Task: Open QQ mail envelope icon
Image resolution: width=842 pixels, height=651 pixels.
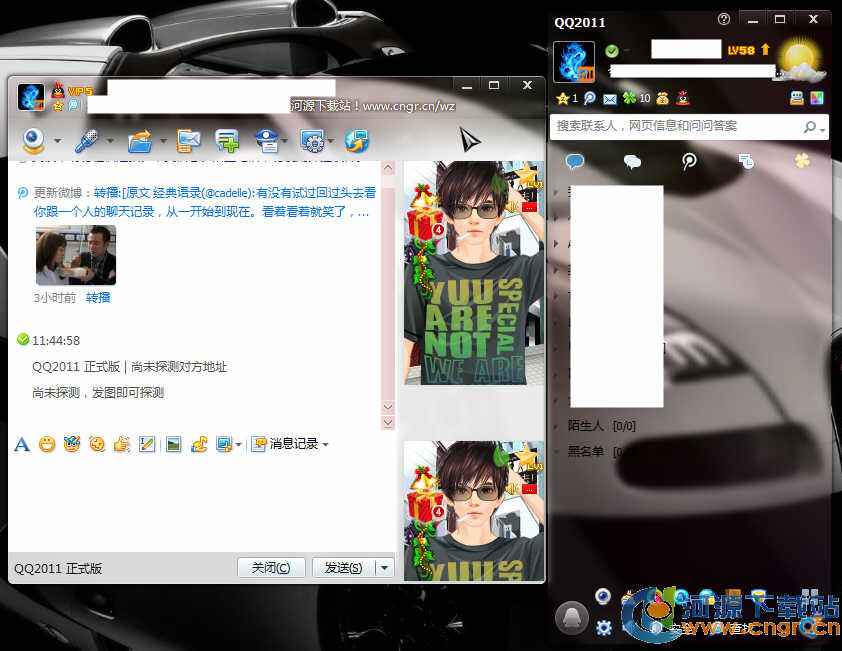Action: [x=609, y=98]
